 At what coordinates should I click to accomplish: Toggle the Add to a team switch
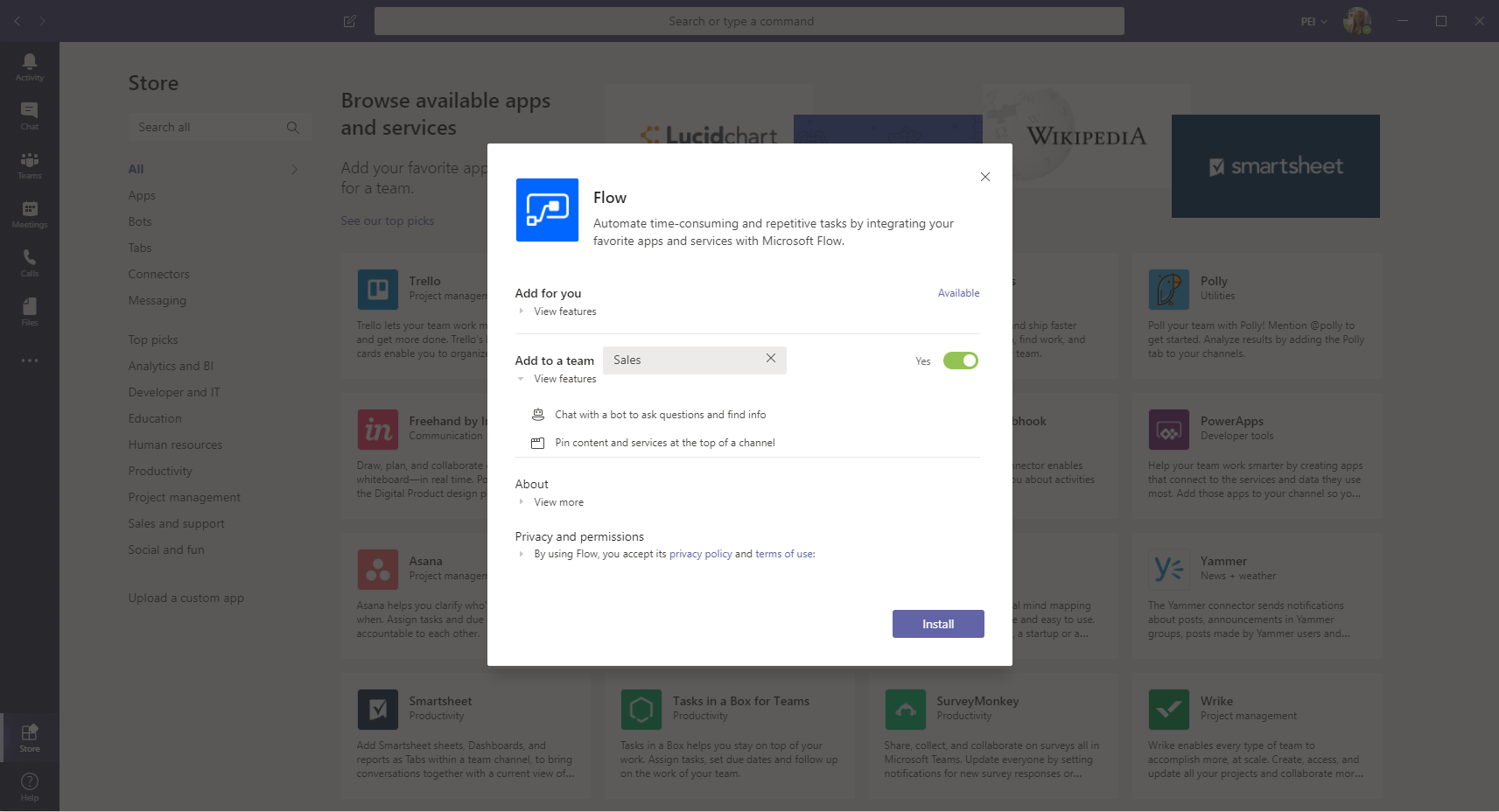960,360
